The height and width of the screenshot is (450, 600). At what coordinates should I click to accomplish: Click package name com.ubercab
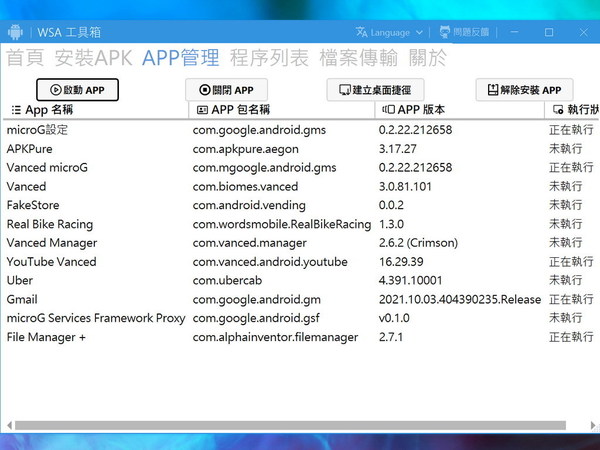227,280
